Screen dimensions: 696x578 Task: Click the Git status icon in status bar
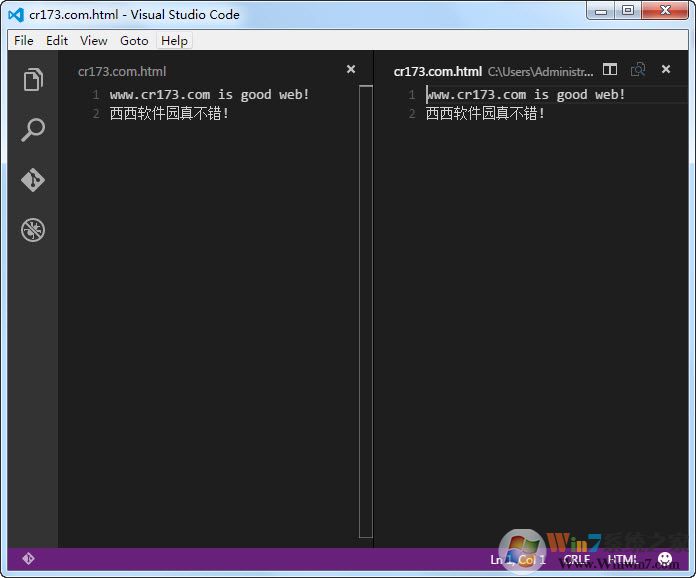pyautogui.click(x=28, y=558)
